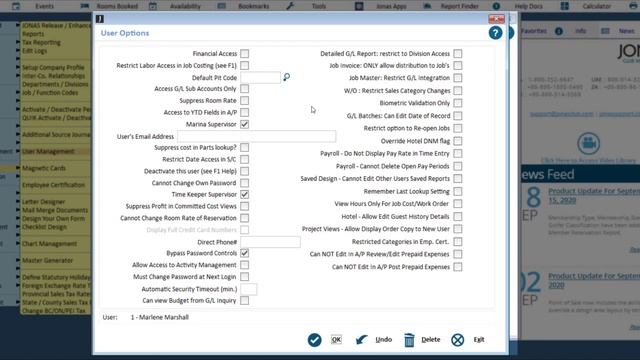Open the Tools menu in top bar
The height and width of the screenshot is (360, 640).
[319, 6]
